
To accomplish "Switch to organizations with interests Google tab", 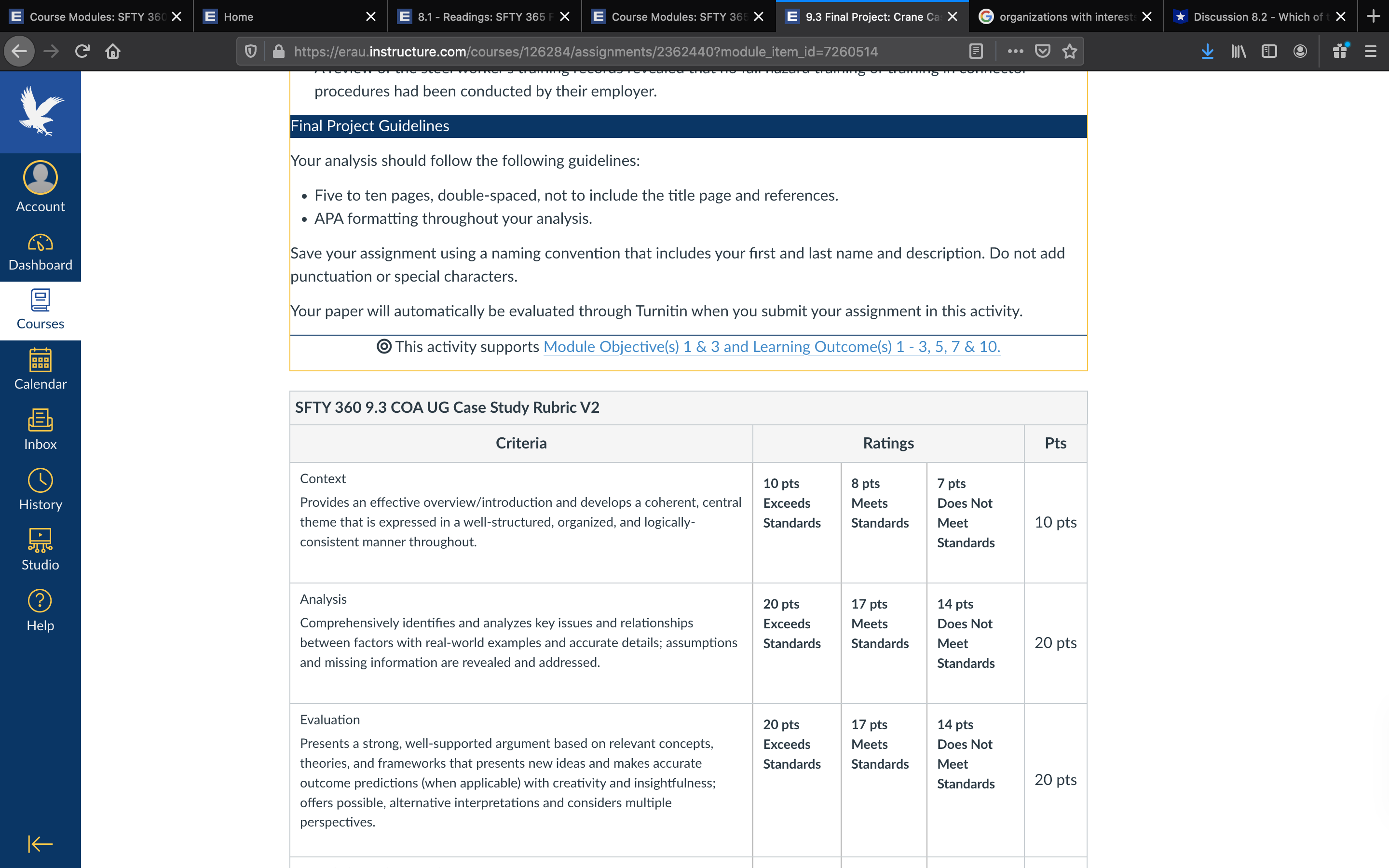I will pos(1066,16).
